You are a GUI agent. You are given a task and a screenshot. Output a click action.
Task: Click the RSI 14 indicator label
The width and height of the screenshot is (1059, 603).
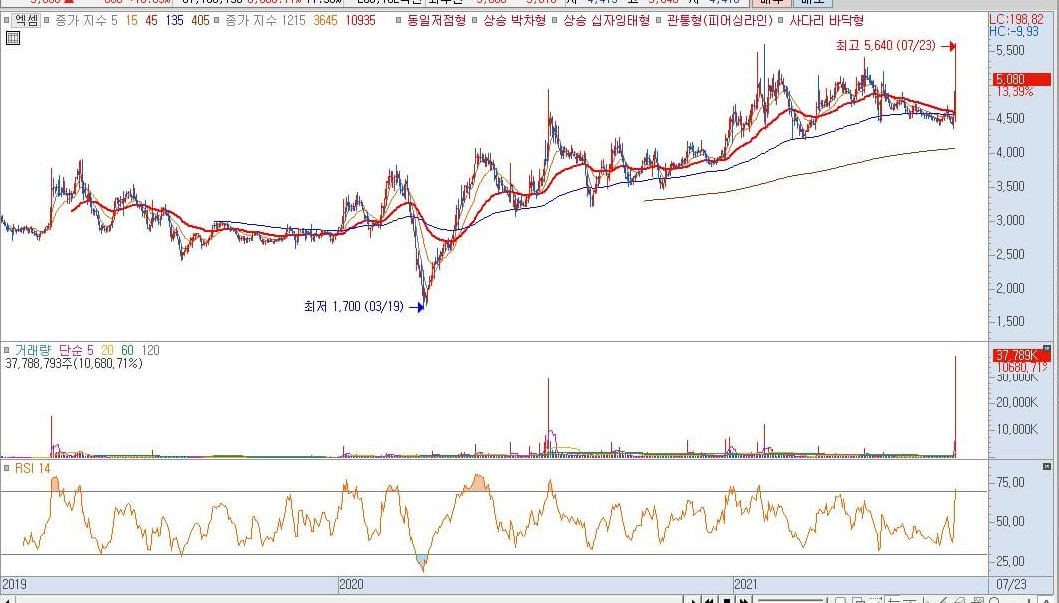click(x=32, y=468)
